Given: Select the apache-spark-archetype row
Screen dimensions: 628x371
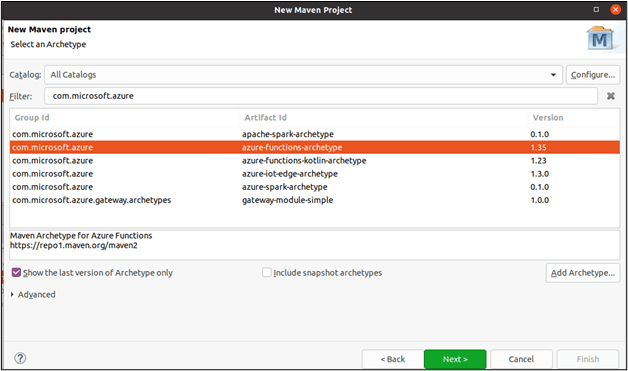Looking at the screenshot, I should pos(315,134).
